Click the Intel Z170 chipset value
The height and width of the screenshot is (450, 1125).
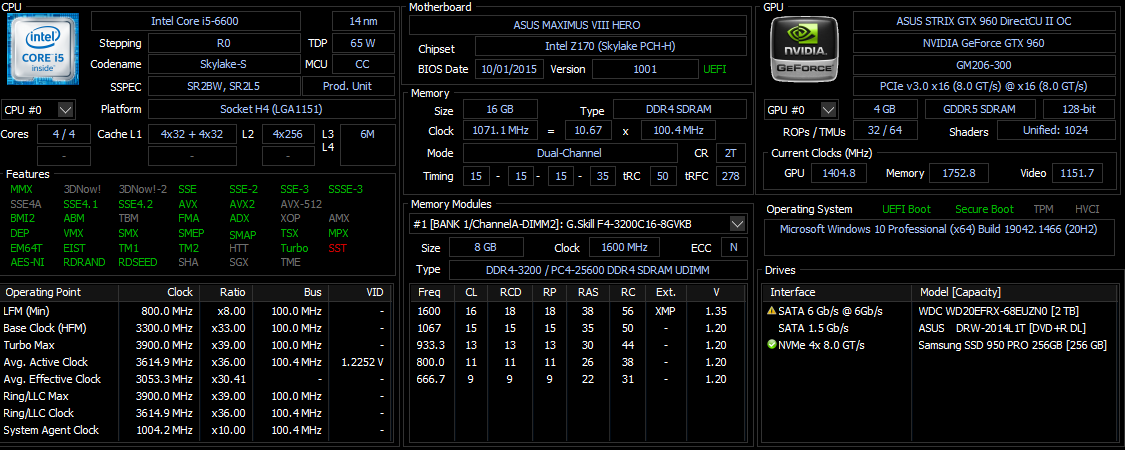point(611,47)
